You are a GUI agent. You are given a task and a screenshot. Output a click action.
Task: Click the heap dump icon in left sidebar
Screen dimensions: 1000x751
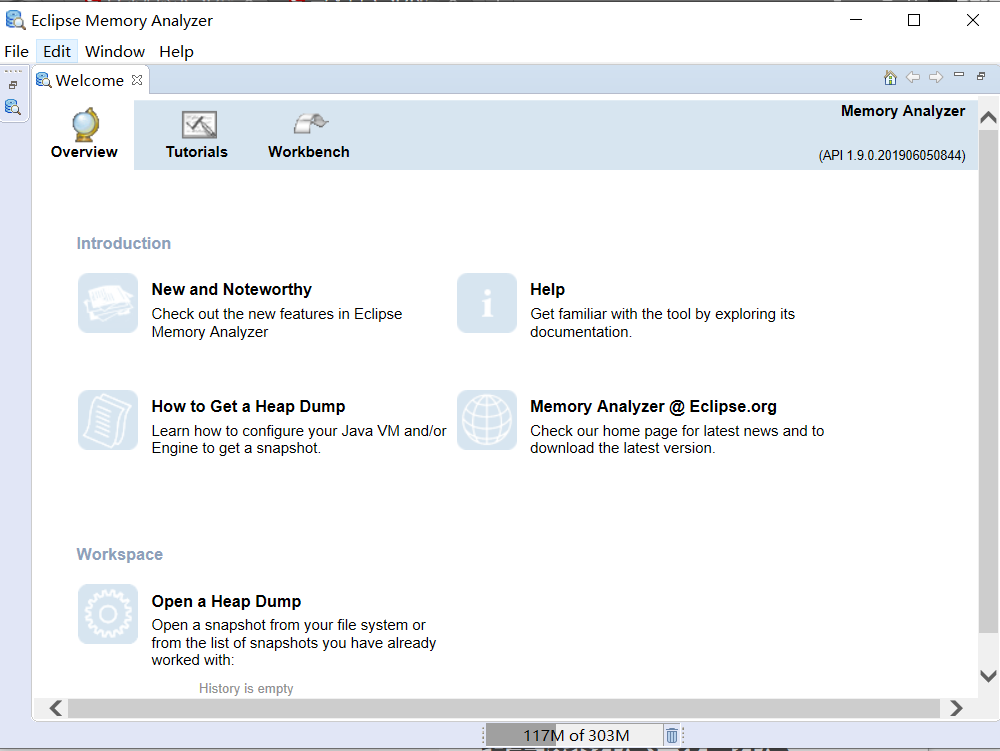(x=13, y=107)
